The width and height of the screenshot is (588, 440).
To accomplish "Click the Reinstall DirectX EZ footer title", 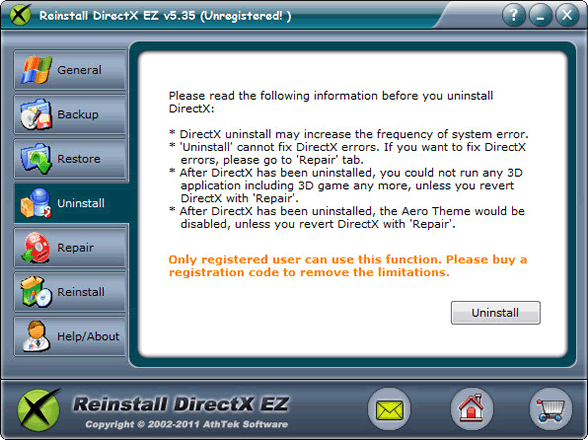I will pos(181,404).
